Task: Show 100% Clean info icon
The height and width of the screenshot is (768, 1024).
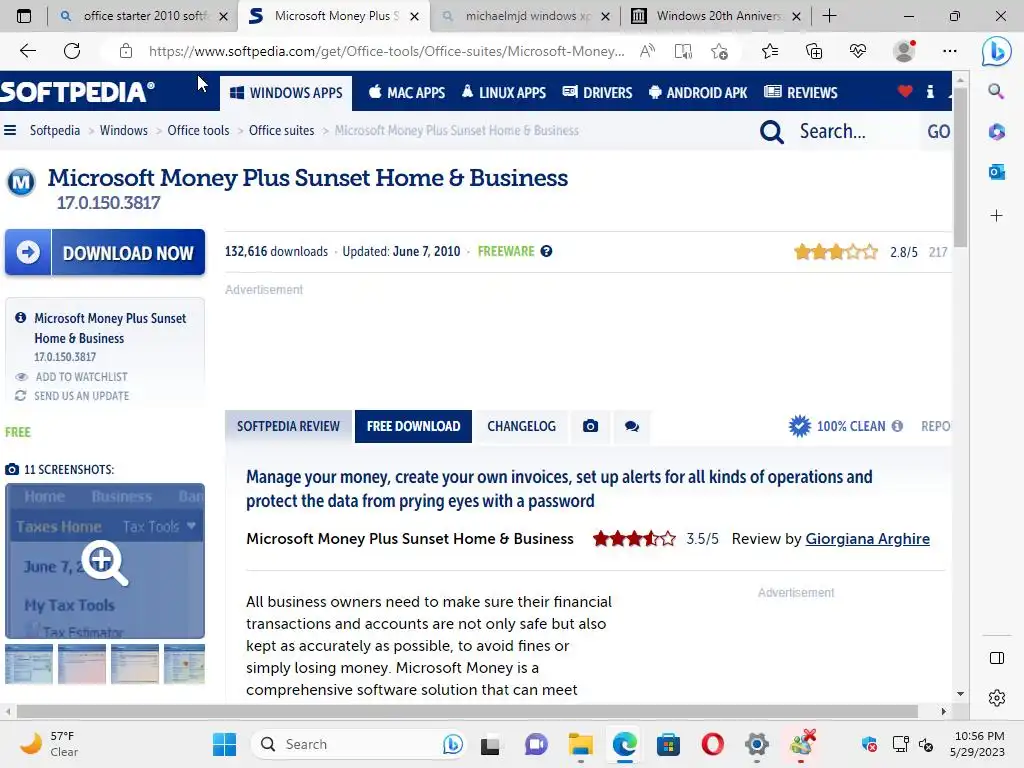Action: pyautogui.click(x=897, y=426)
